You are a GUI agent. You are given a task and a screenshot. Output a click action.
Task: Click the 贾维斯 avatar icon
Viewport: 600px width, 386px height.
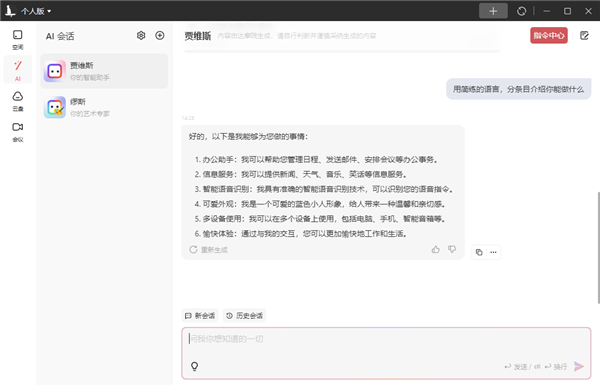click(x=55, y=71)
